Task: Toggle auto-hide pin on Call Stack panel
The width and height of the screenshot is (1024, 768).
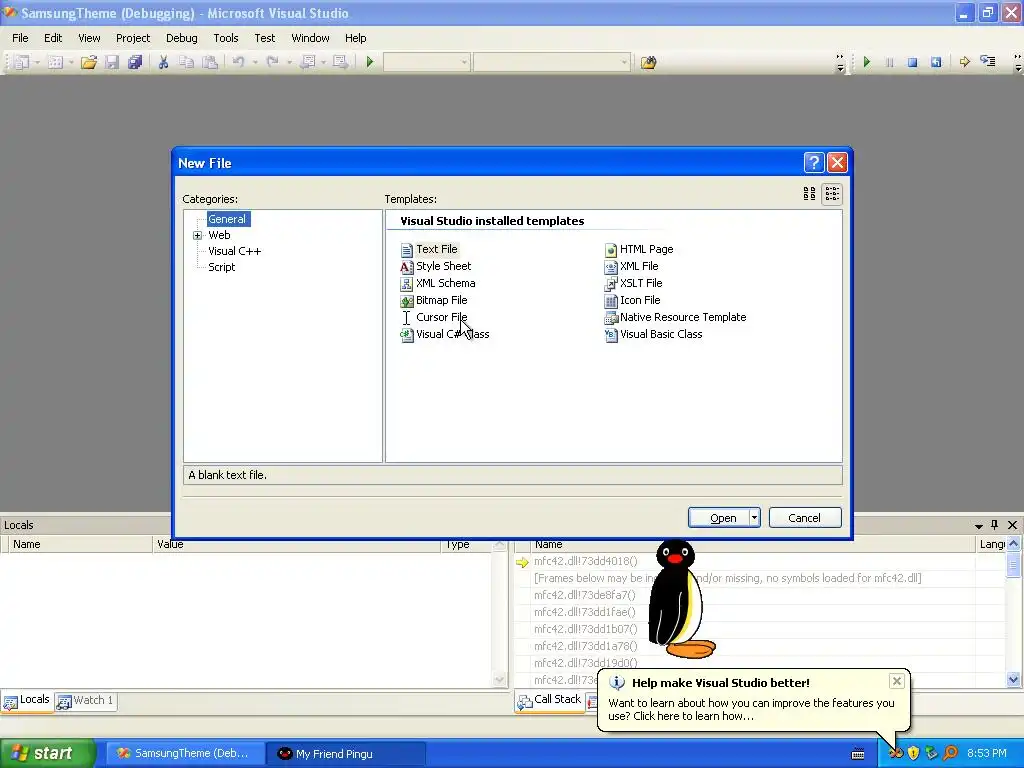Action: [x=995, y=525]
